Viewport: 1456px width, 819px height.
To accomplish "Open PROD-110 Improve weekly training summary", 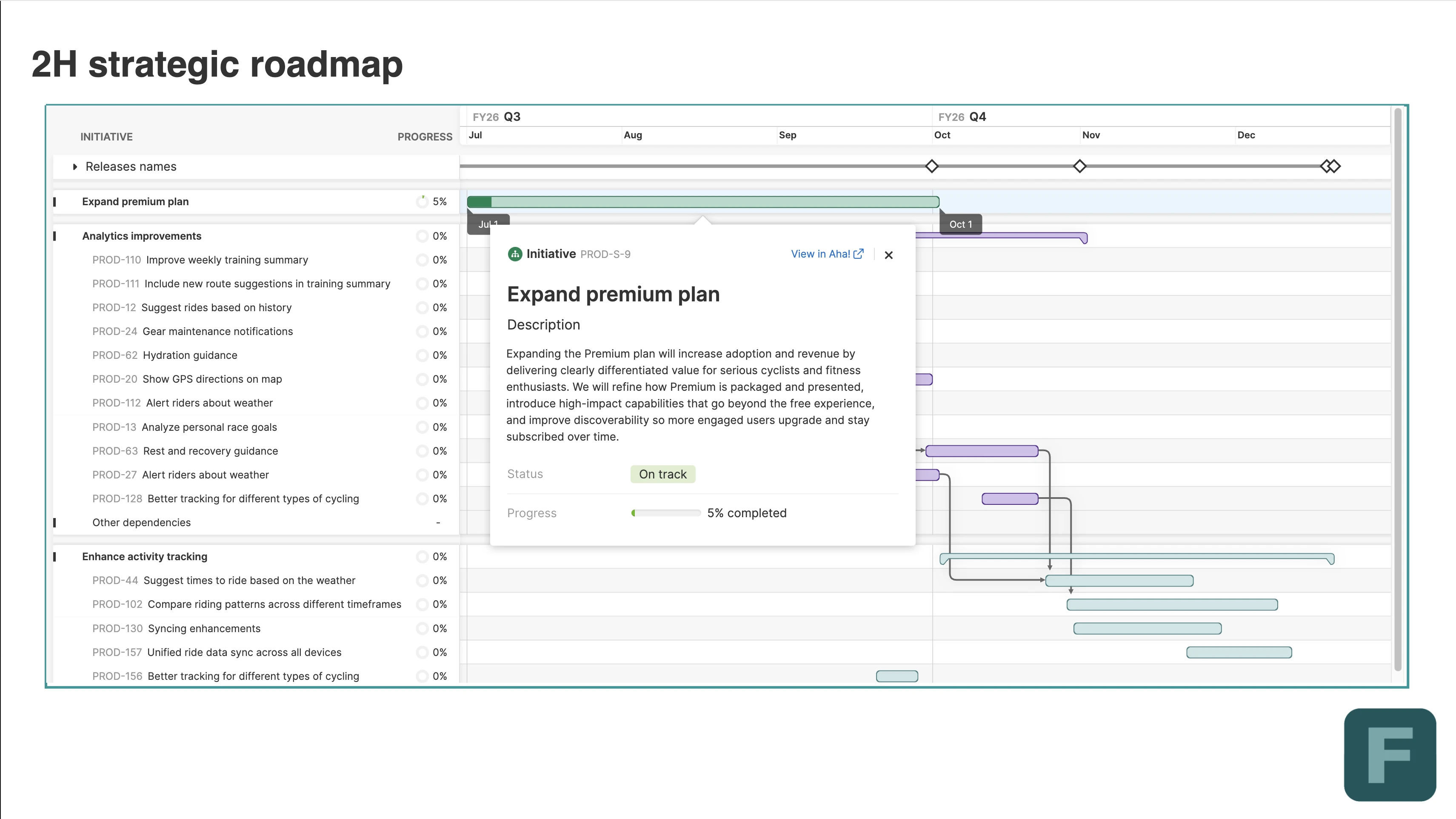I will 226,260.
